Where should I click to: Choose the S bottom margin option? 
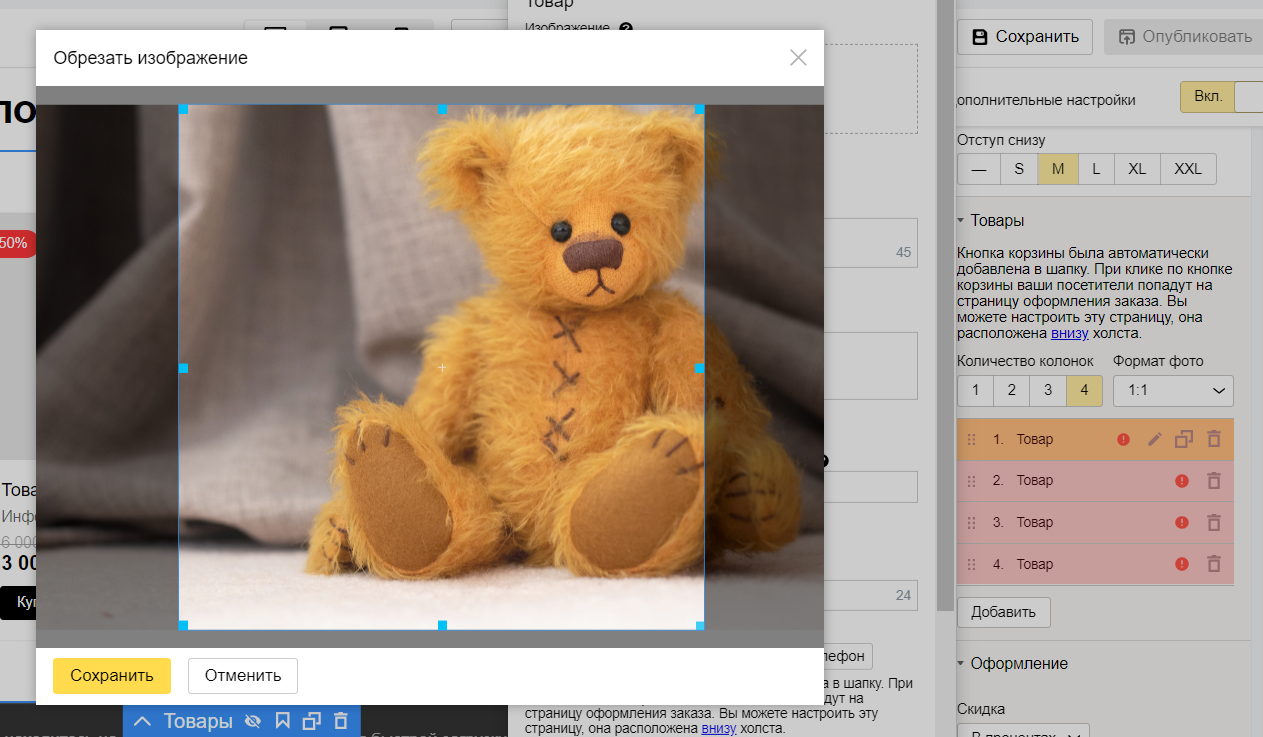coord(1018,169)
